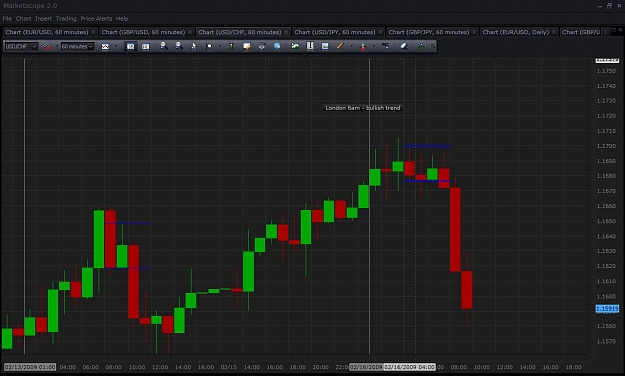Click the dark icon left of the eraser
Screen dimensions: 625x376
tap(385, 46)
